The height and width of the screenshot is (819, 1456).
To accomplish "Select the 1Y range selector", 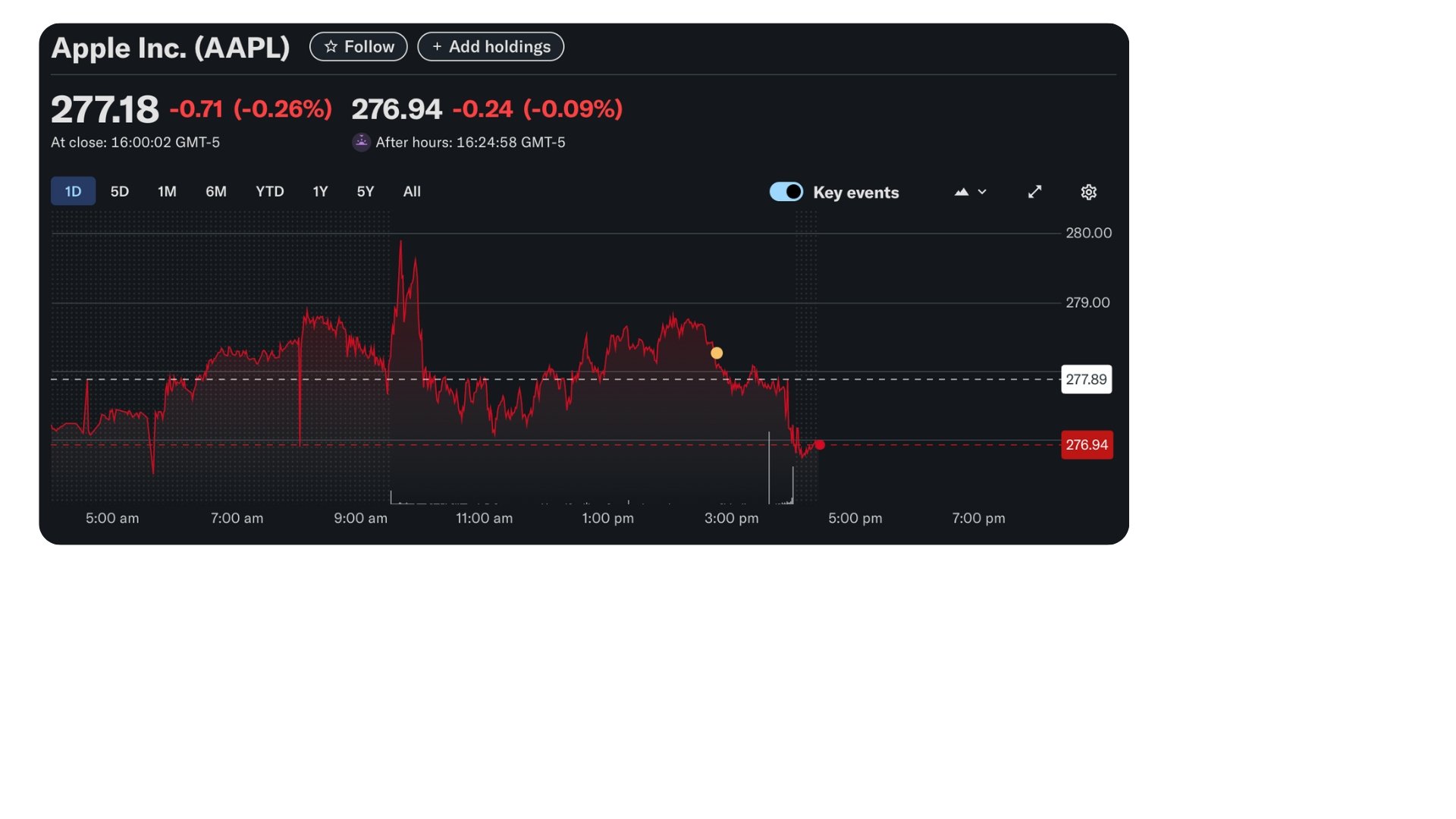I will click(x=319, y=191).
